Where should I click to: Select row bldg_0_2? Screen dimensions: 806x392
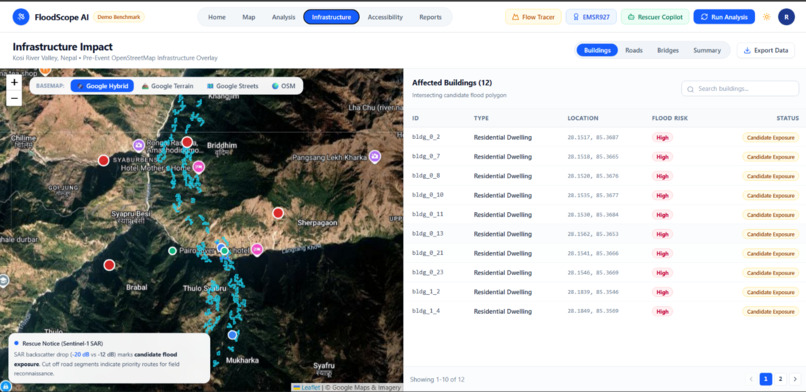point(604,137)
